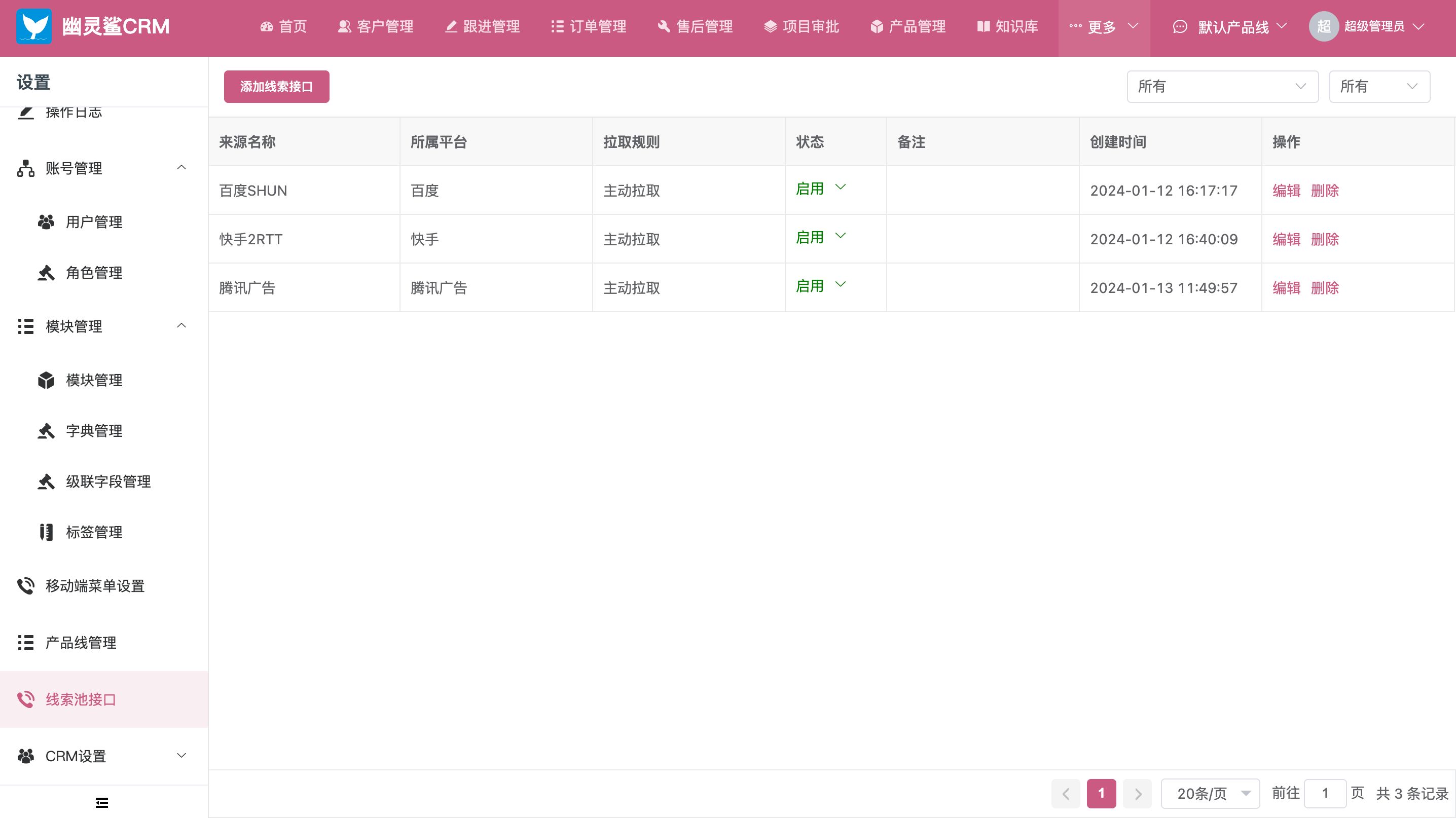Click 添加线索接口 button
The width and height of the screenshot is (1456, 818).
click(x=276, y=87)
